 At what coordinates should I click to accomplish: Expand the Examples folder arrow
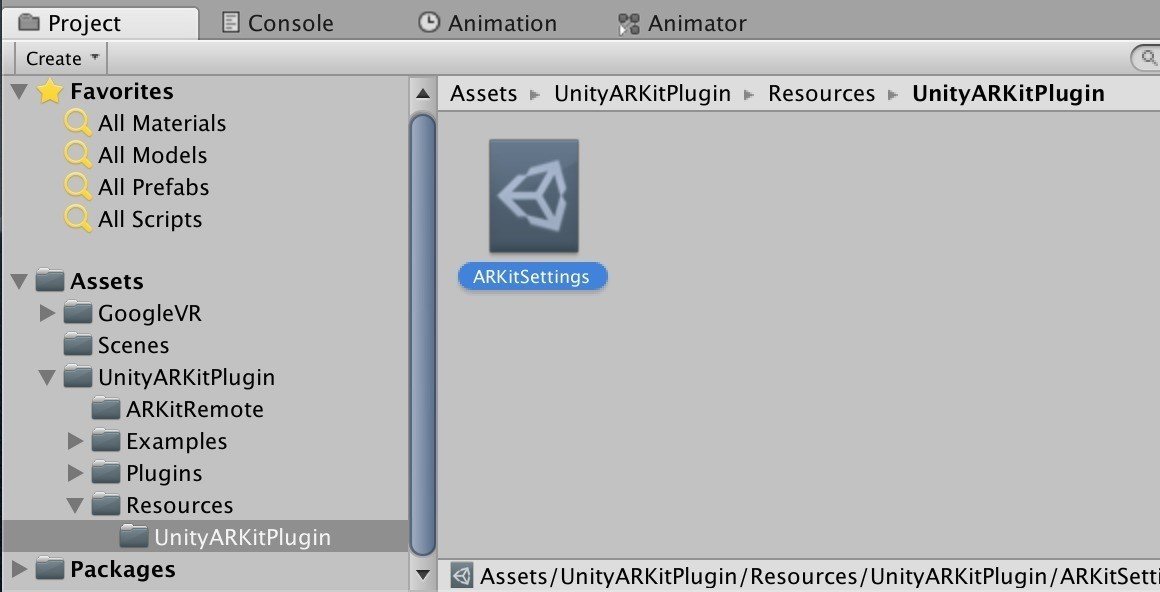[x=75, y=441]
